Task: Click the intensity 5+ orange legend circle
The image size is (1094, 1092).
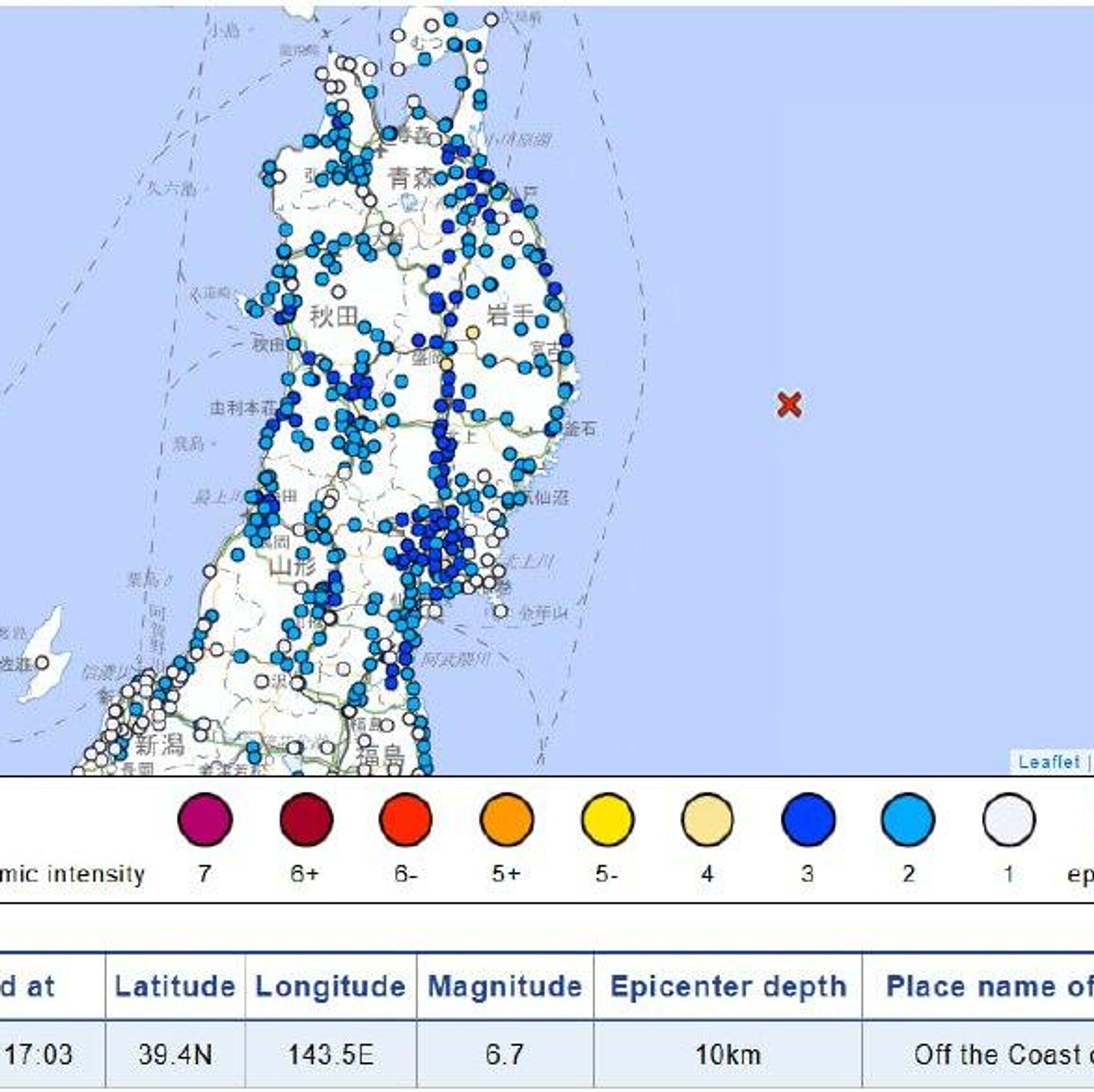Action: click(x=506, y=819)
